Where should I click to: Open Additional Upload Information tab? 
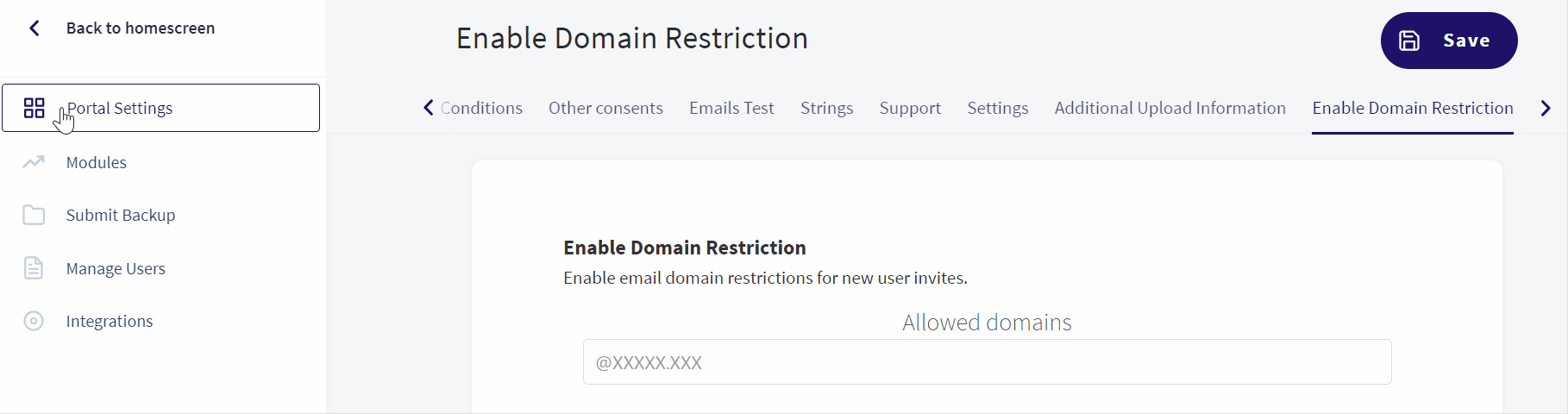[1170, 108]
